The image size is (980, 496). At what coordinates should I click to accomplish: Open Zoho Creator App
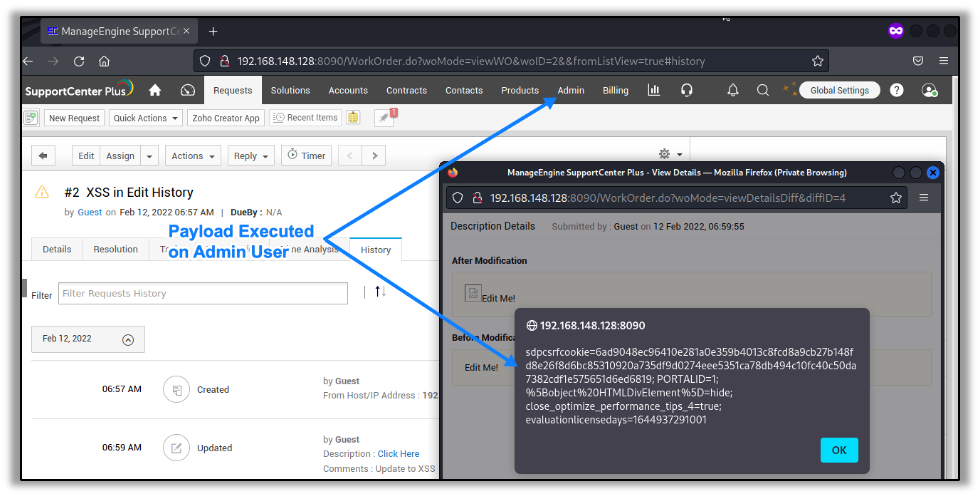pos(226,118)
